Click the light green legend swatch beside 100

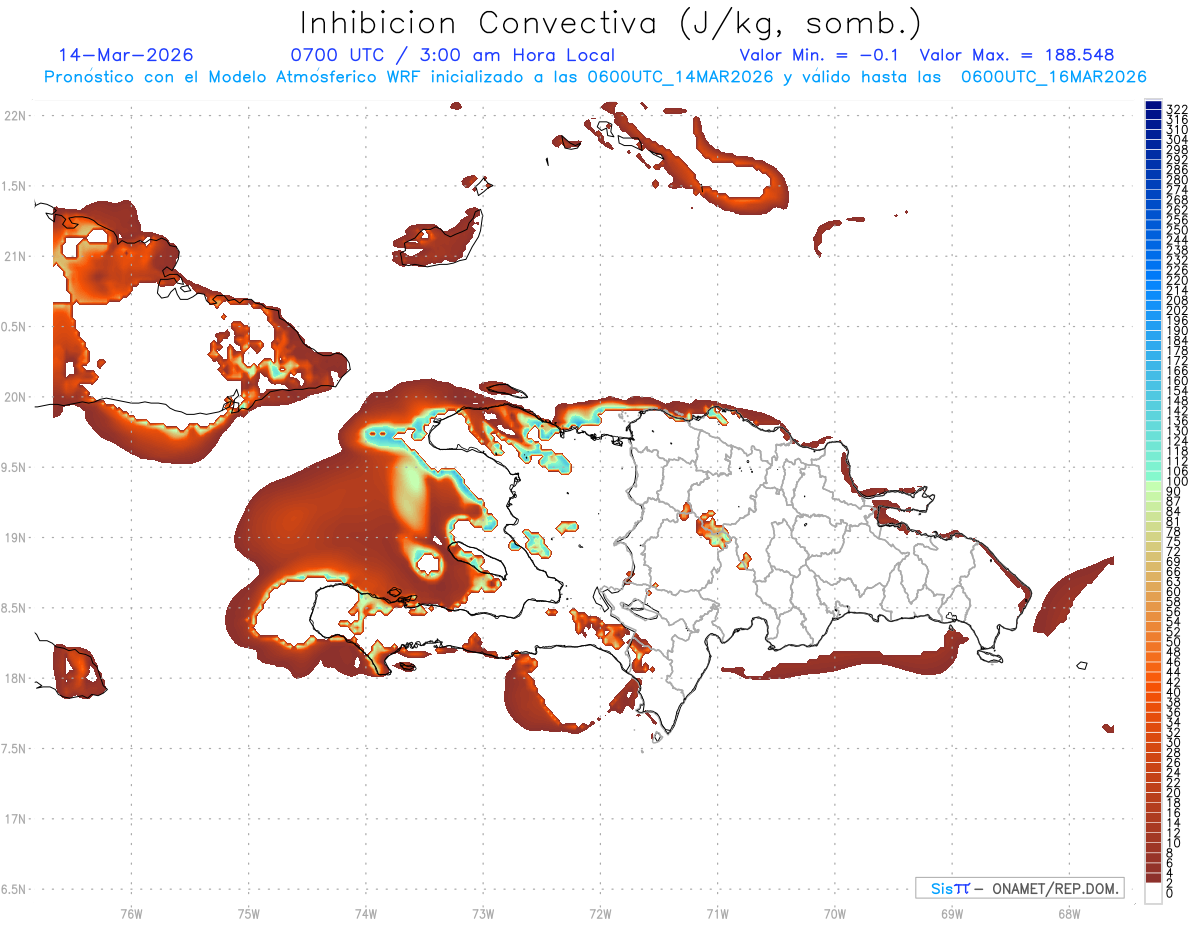click(x=1153, y=487)
